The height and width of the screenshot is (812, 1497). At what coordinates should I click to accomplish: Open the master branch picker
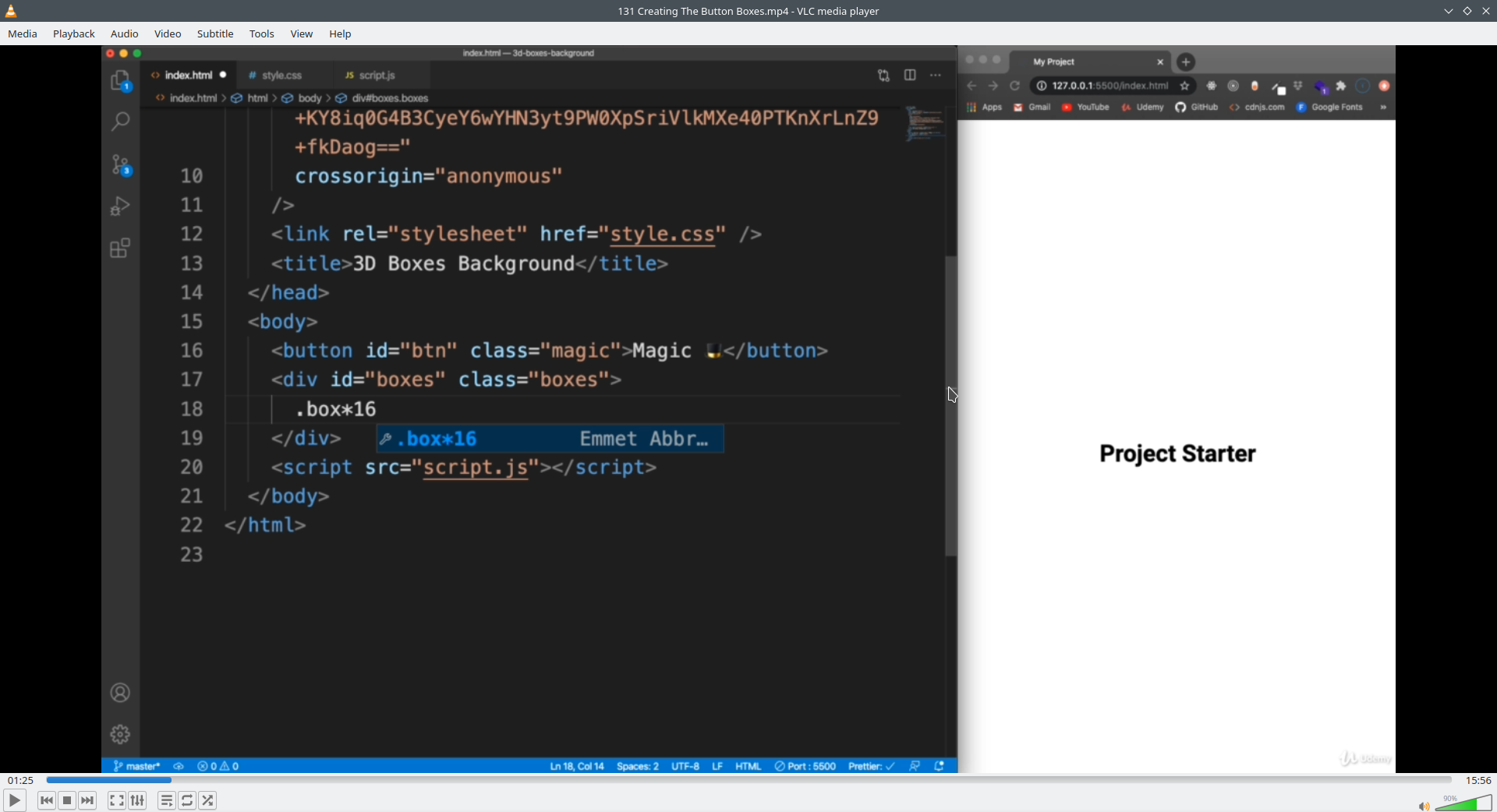pos(137,766)
